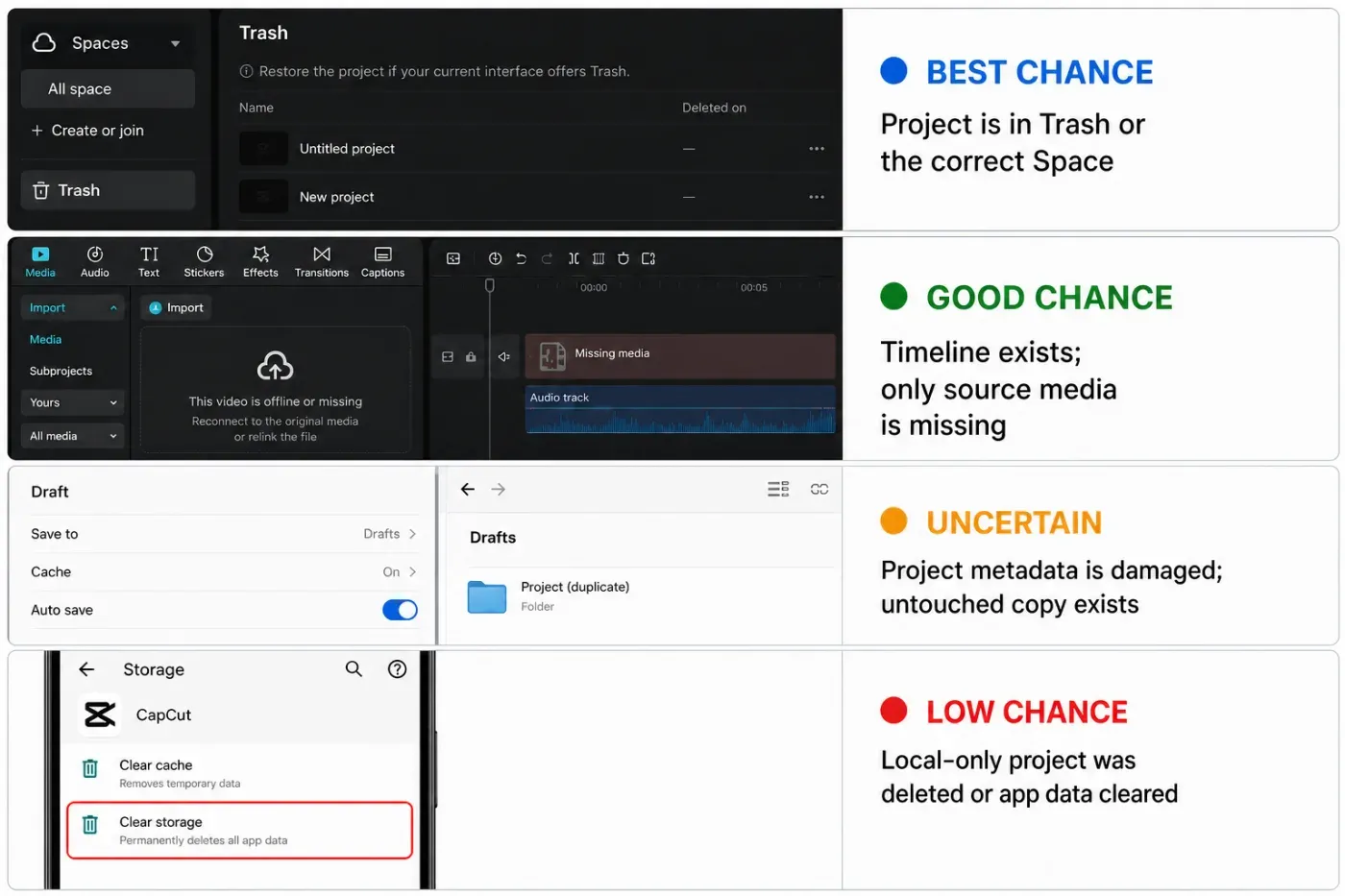Open the Save to Drafts chevron
This screenshot has height=896, width=1345.
click(413, 534)
